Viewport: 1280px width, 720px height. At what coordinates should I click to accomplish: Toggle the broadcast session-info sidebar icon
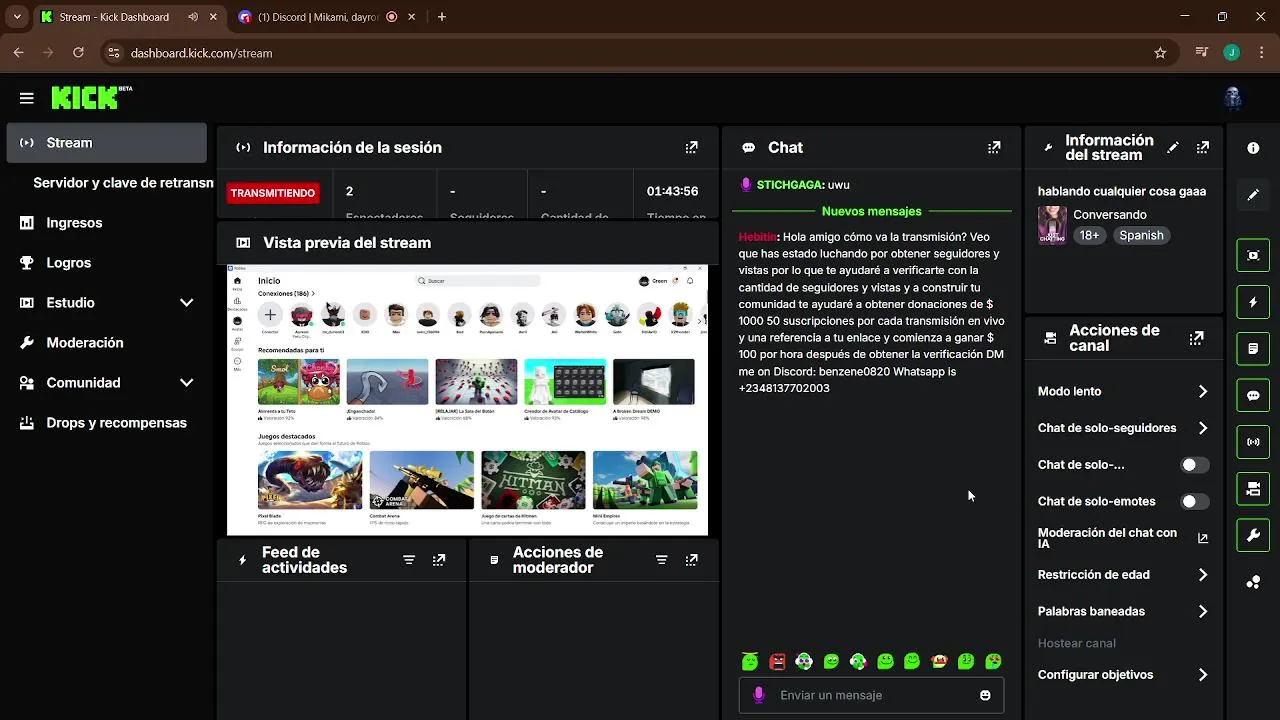click(1253, 442)
